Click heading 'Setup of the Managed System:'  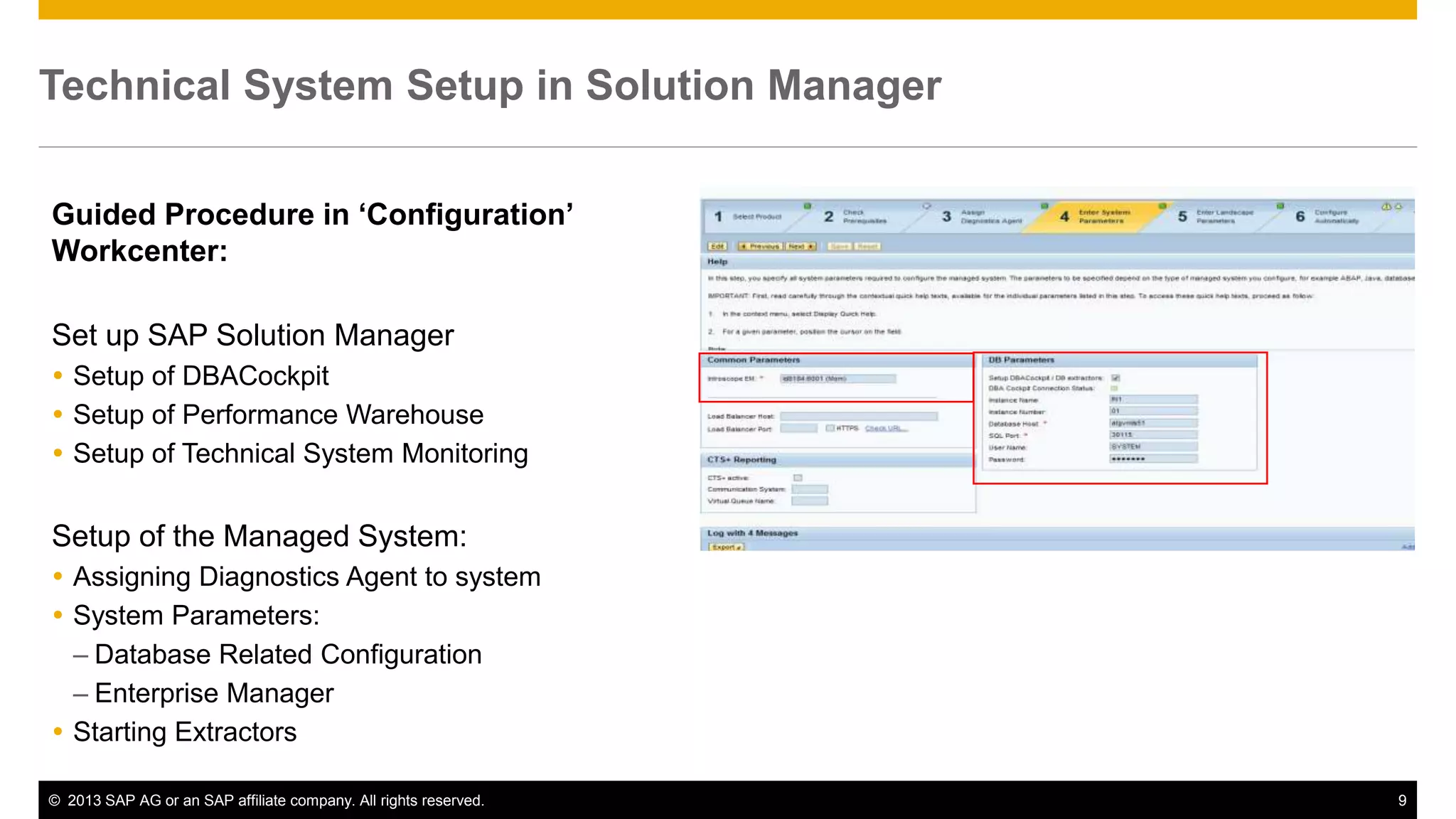pos(259,536)
